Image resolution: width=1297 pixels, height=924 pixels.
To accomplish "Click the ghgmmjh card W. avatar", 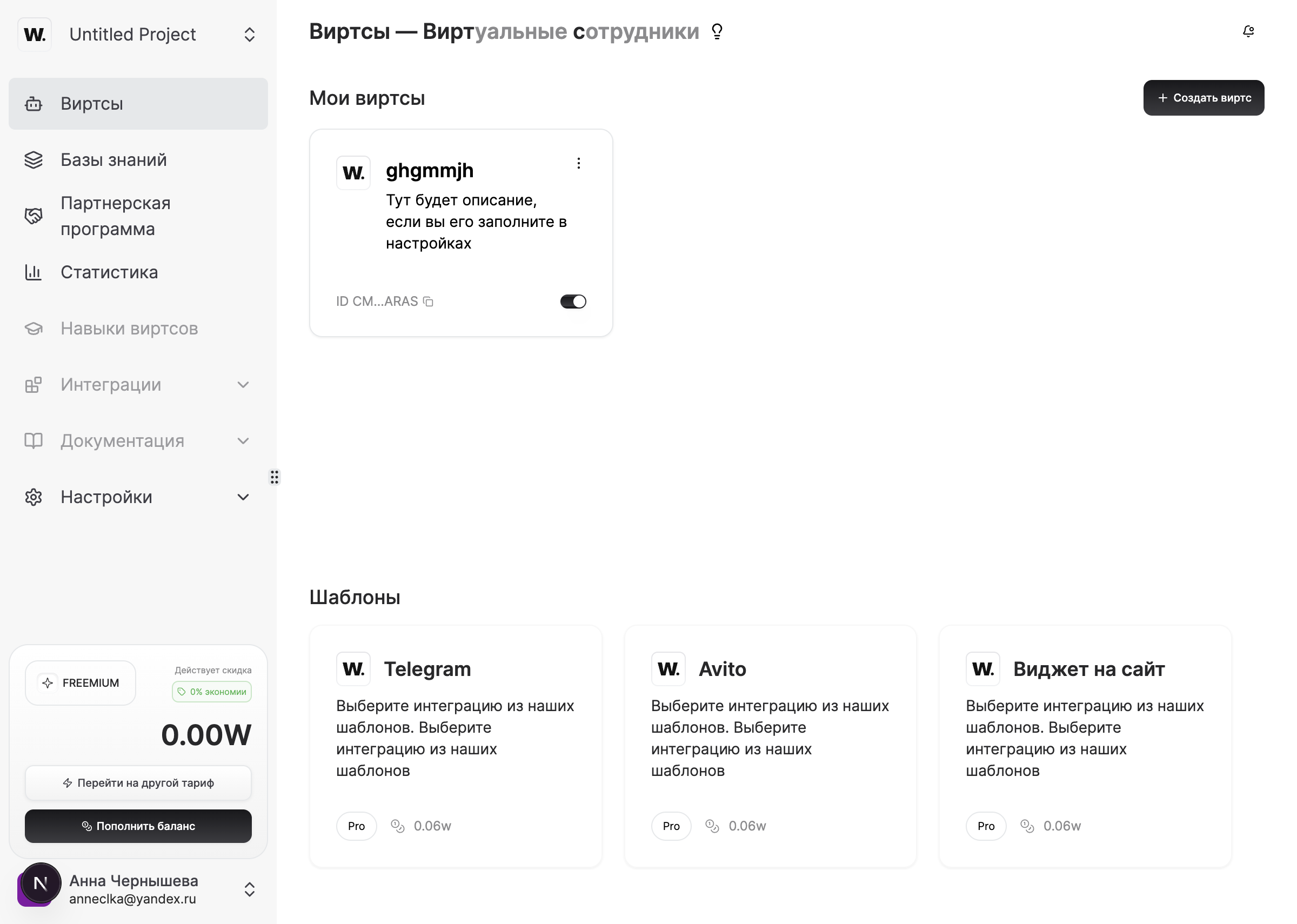I will coord(353,172).
